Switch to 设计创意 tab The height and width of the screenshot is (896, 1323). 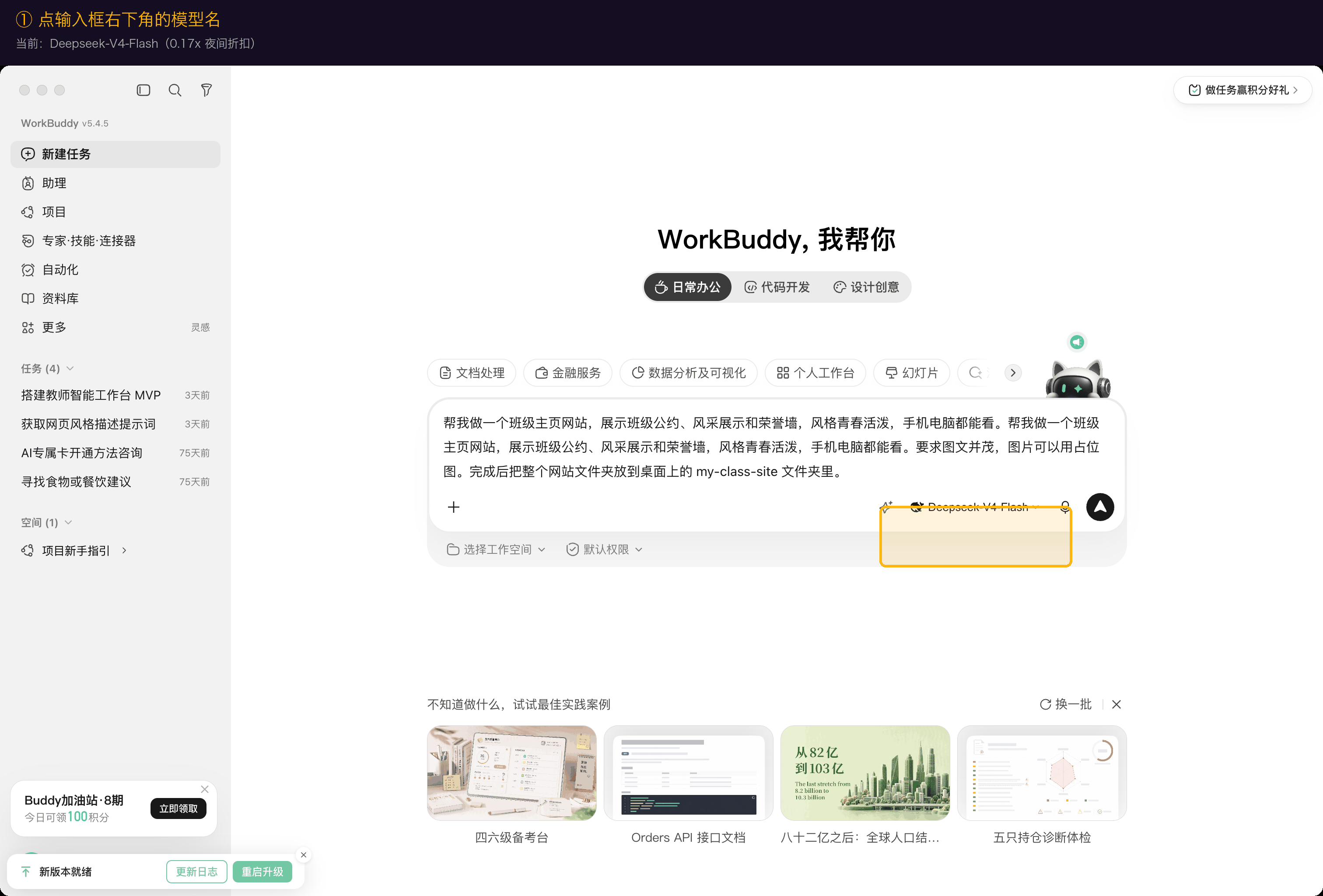866,287
